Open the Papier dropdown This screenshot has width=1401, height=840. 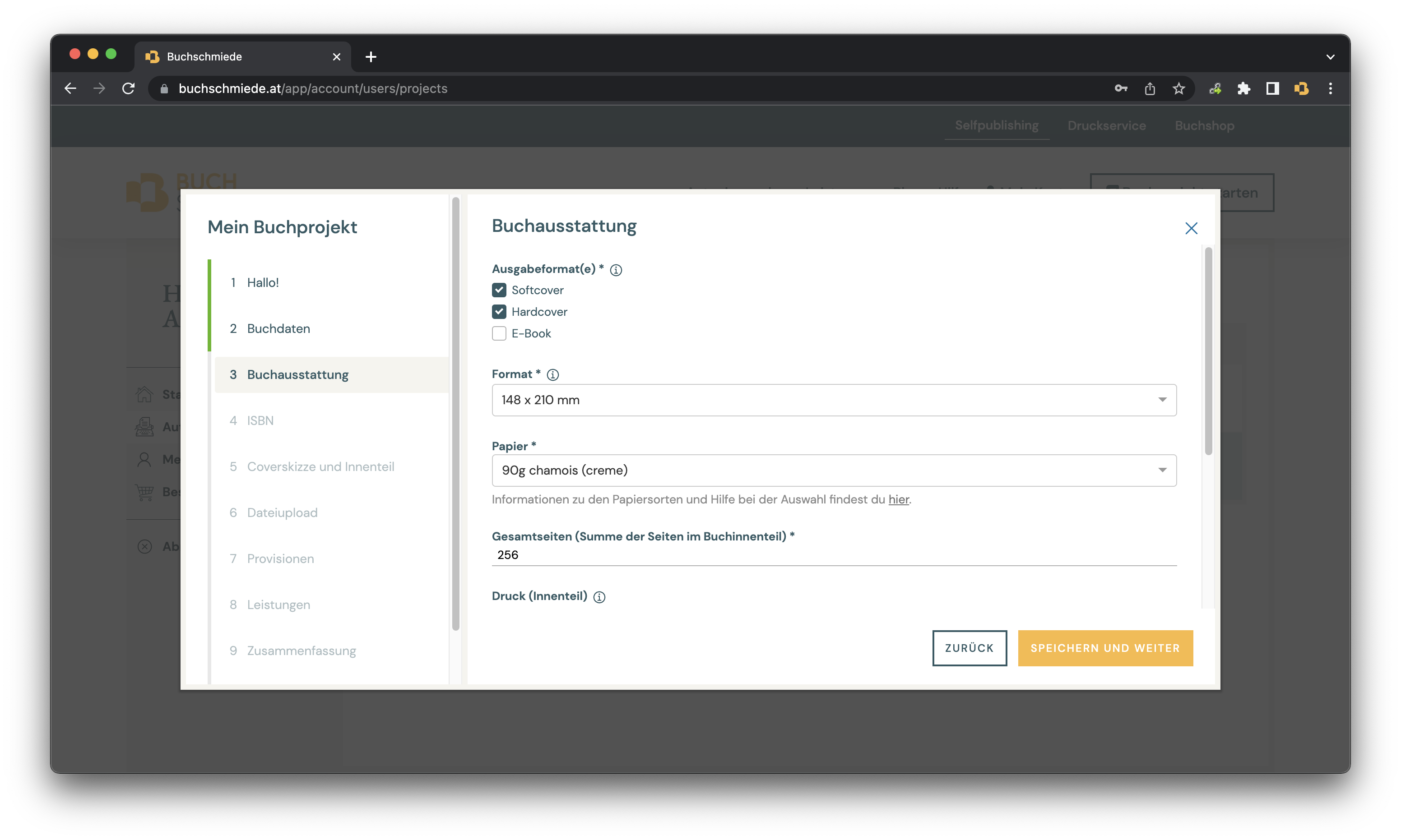(834, 471)
